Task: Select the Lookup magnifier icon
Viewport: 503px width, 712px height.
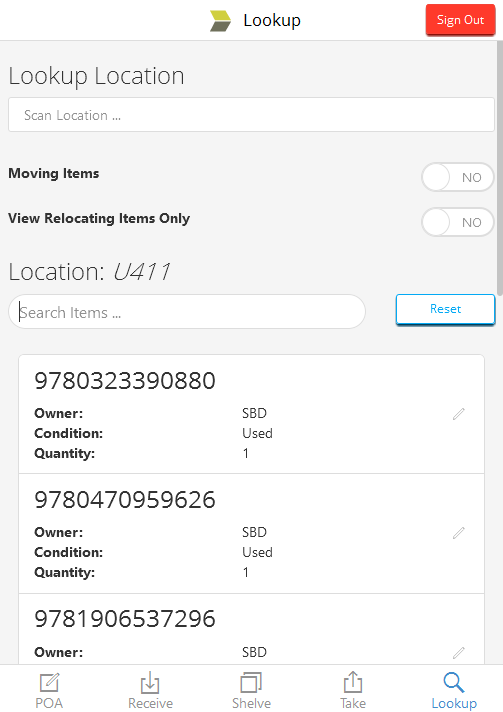Action: (x=454, y=682)
